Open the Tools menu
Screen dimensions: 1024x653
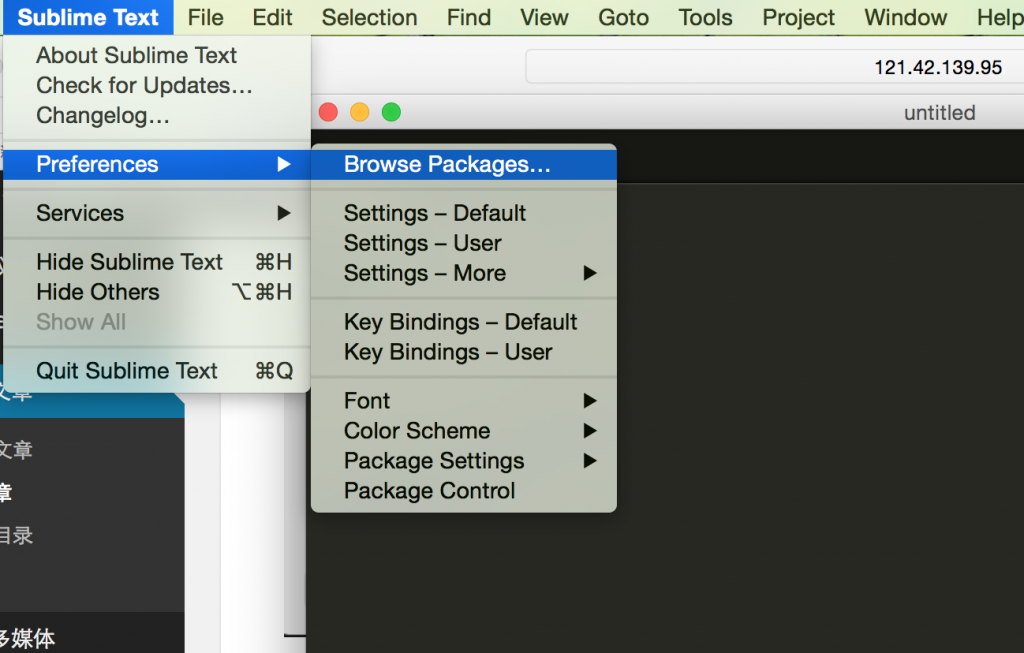pos(705,18)
